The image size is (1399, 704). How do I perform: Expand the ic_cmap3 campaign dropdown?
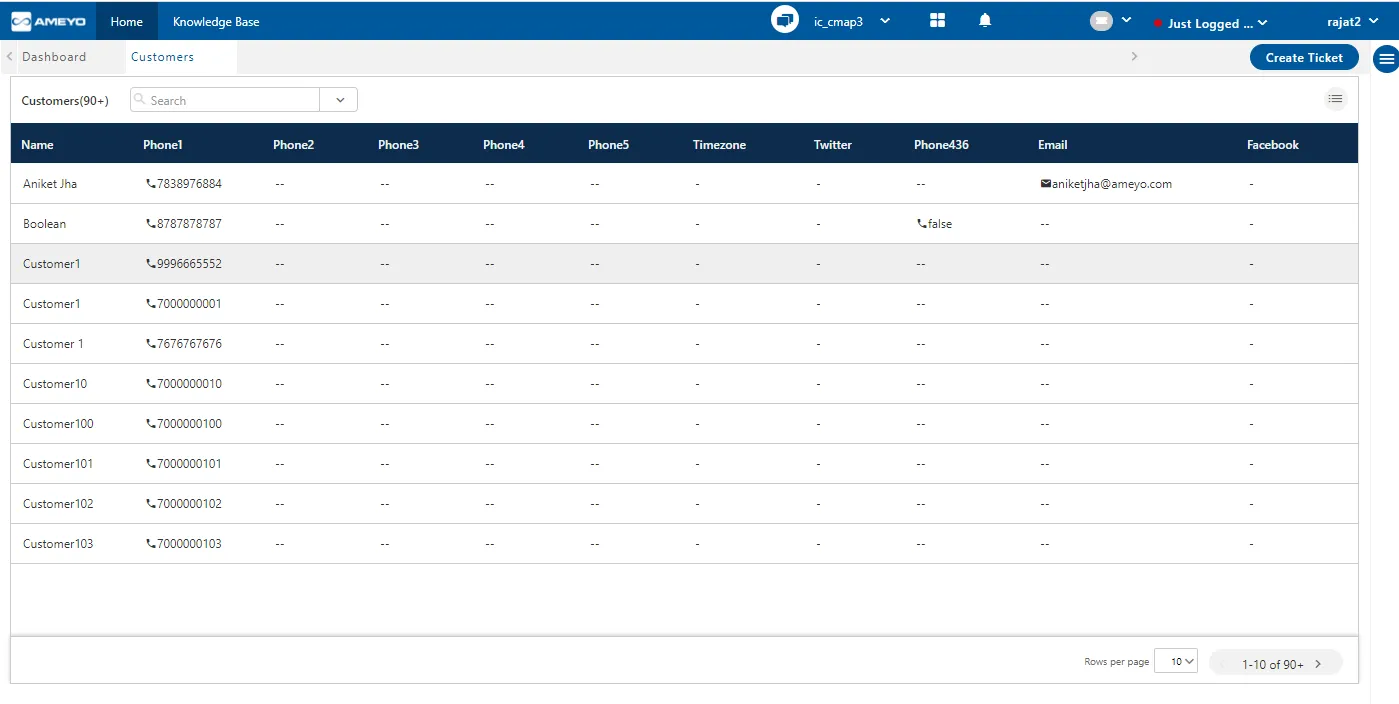click(x=885, y=21)
